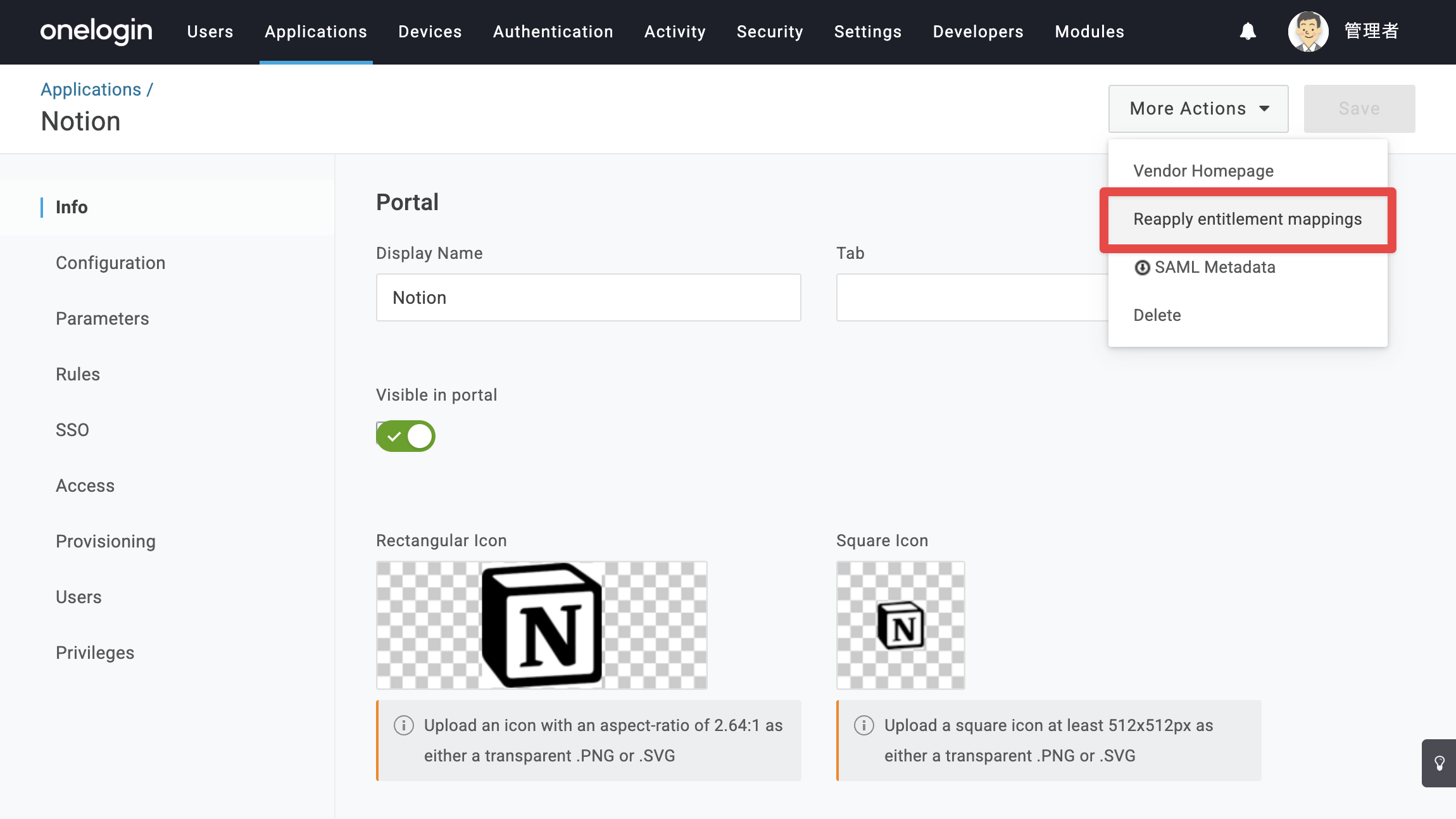Click the Display Name input field
This screenshot has height=819, width=1456.
pyautogui.click(x=589, y=297)
